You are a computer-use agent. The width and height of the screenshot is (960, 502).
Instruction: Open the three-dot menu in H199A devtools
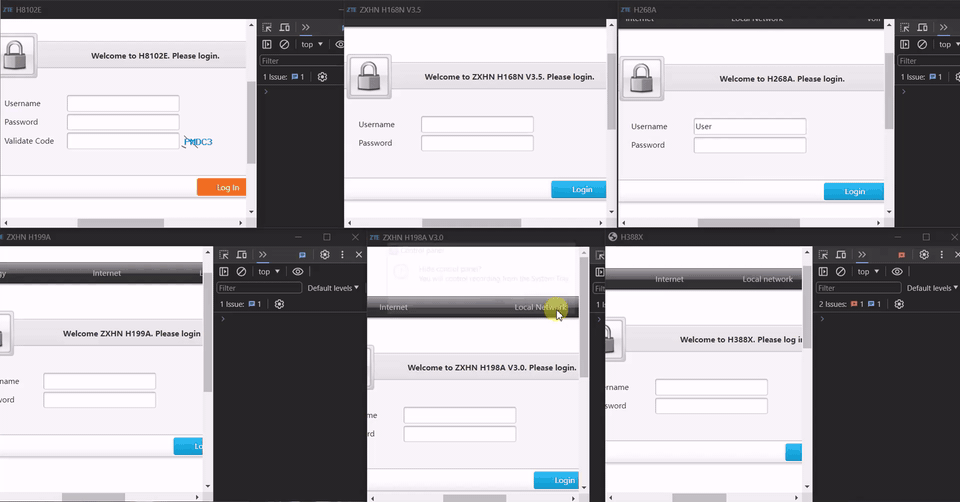coord(342,255)
